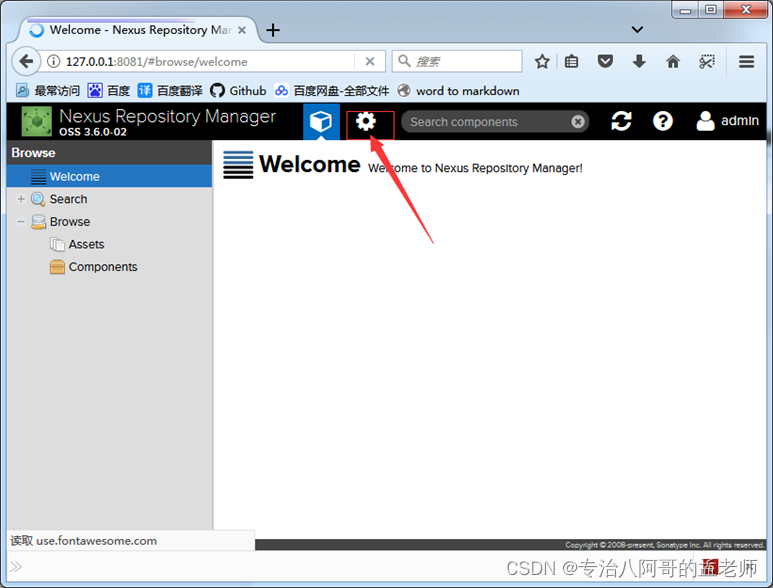Screen dimensions: 773x588
Task: Go to browser home icon
Action: coord(673,62)
